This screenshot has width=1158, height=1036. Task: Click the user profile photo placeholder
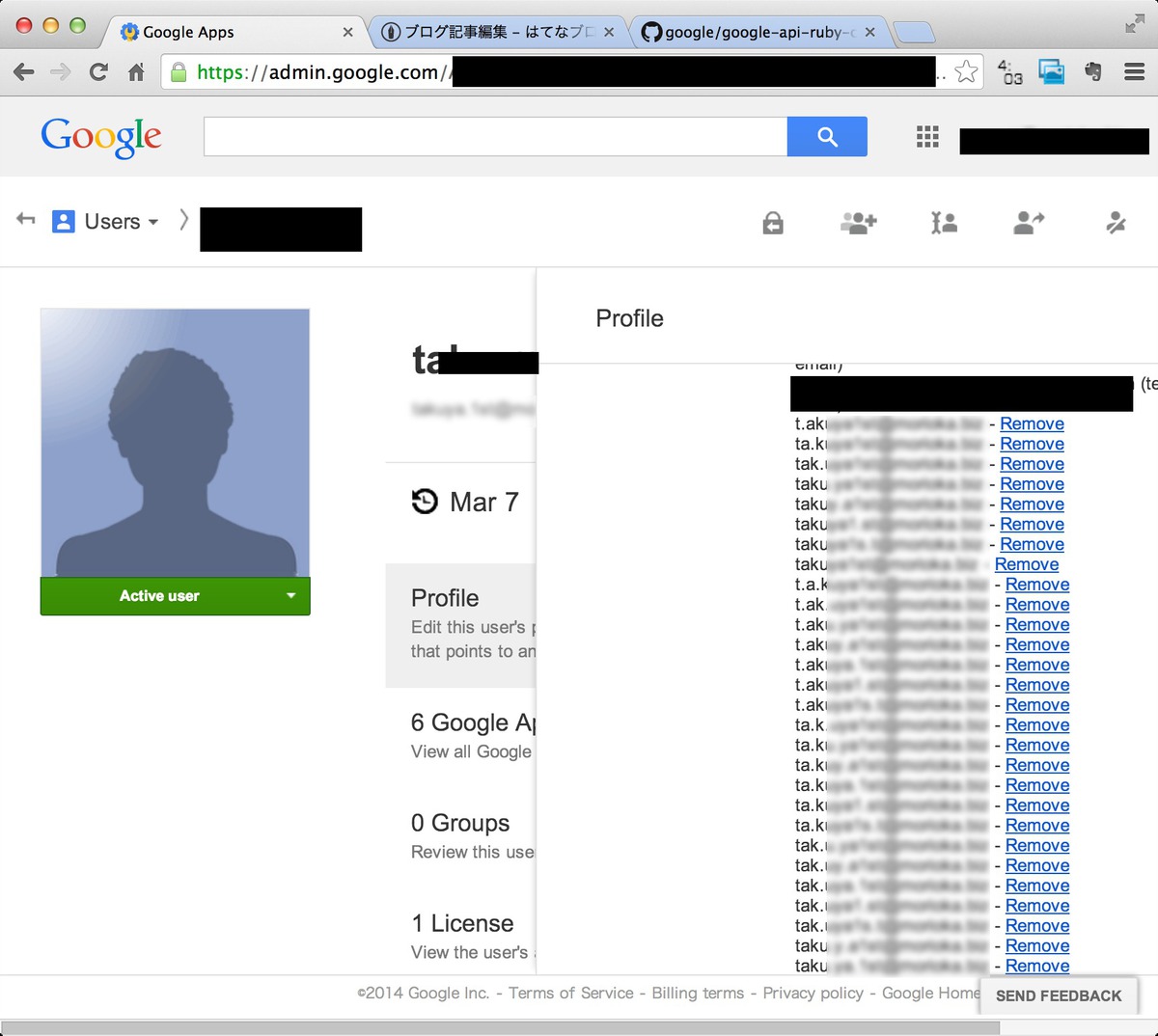pyautogui.click(x=175, y=443)
